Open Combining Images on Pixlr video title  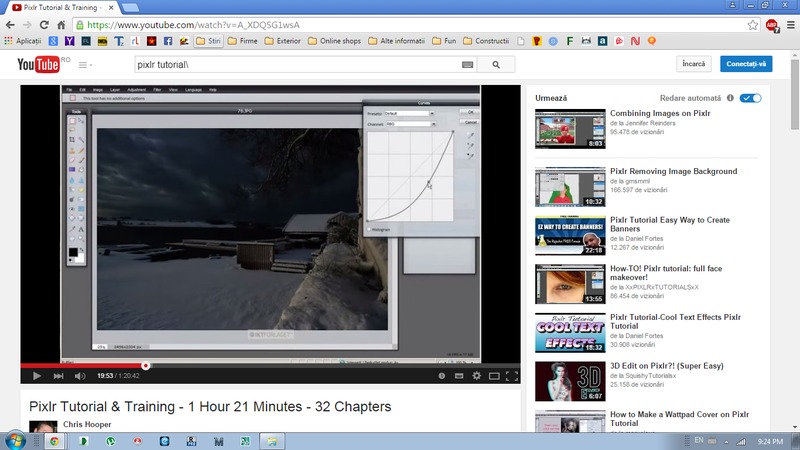[x=660, y=113]
